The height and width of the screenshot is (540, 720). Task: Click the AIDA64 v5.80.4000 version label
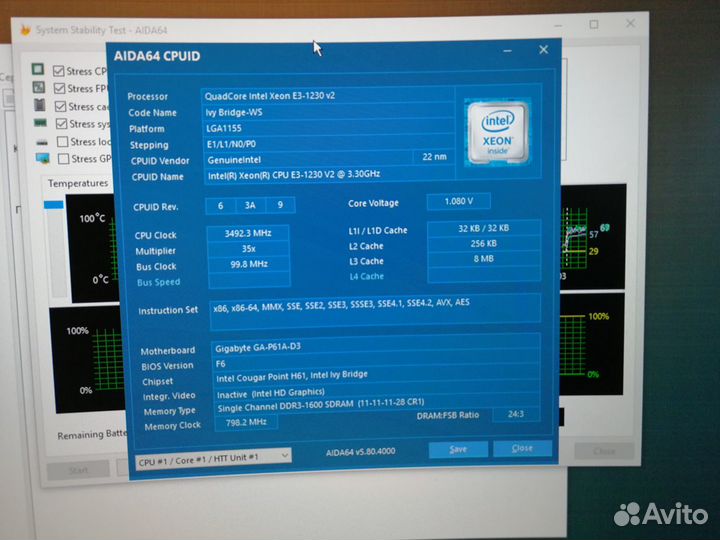pyautogui.click(x=360, y=452)
